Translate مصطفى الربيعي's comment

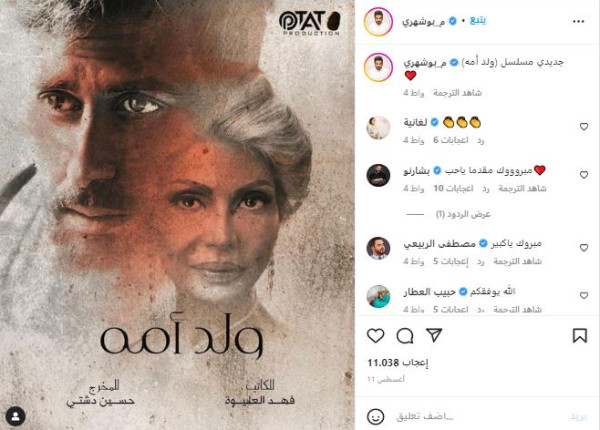pyautogui.click(x=517, y=261)
